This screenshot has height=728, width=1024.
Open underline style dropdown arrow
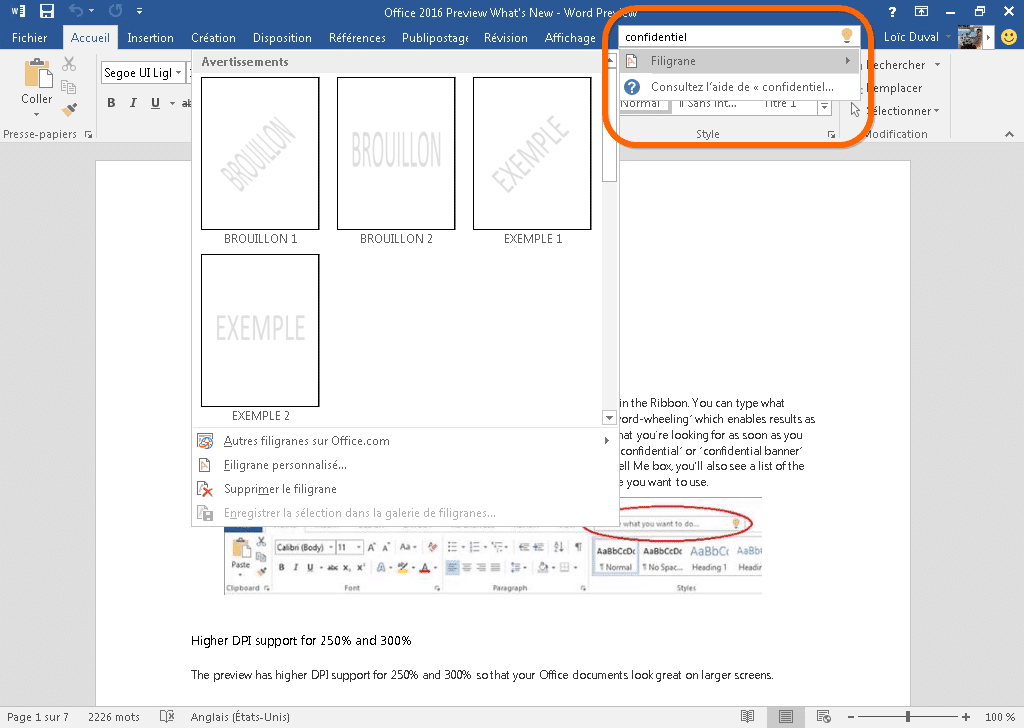pos(172,103)
